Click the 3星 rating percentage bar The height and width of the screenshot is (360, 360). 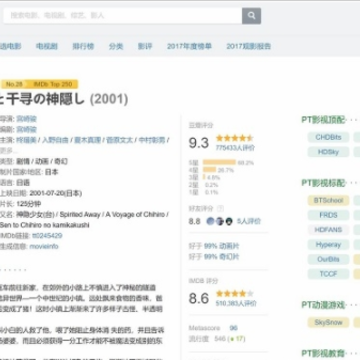tap(204, 177)
